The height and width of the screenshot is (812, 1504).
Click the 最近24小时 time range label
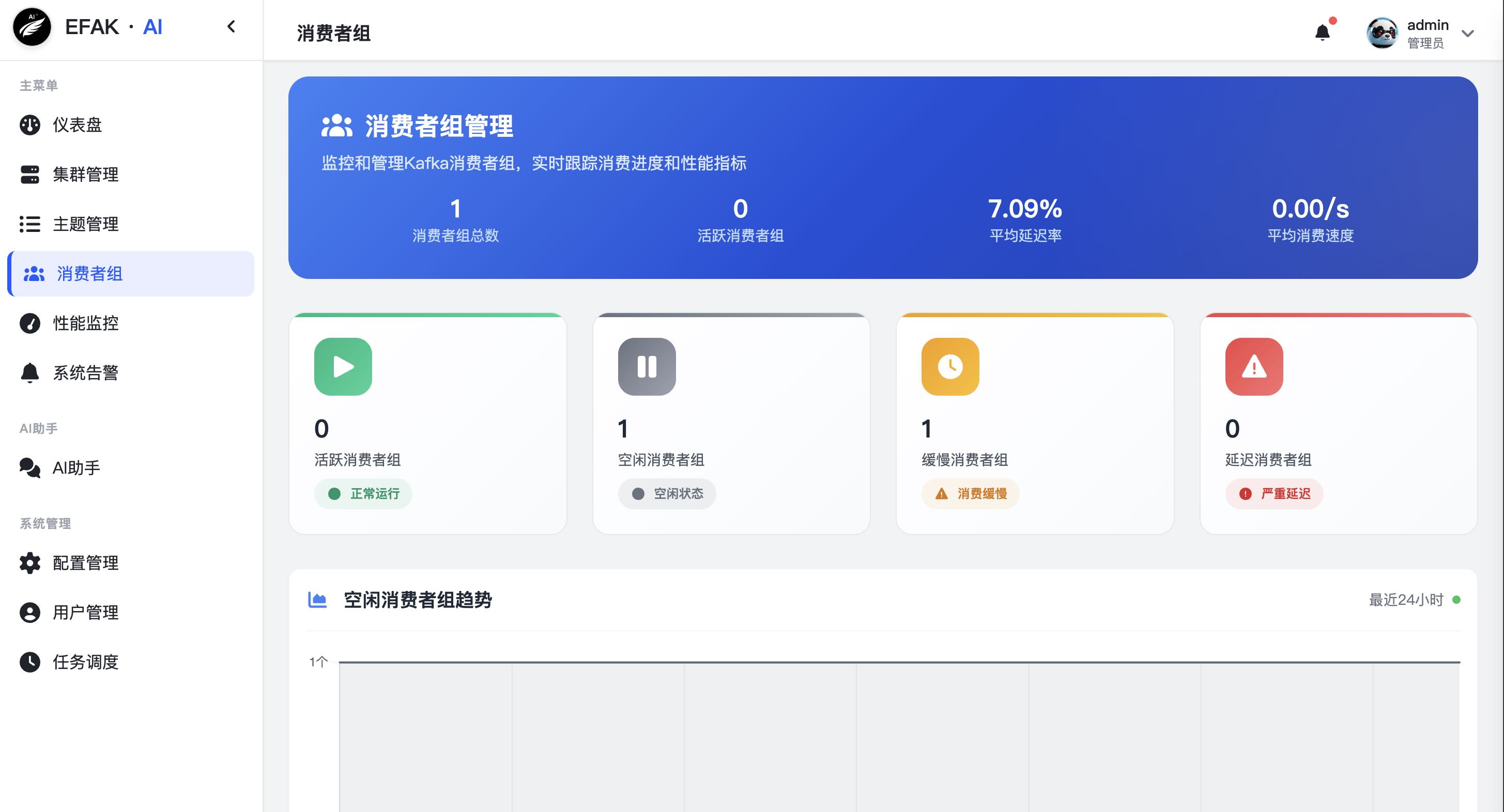[x=1405, y=600]
